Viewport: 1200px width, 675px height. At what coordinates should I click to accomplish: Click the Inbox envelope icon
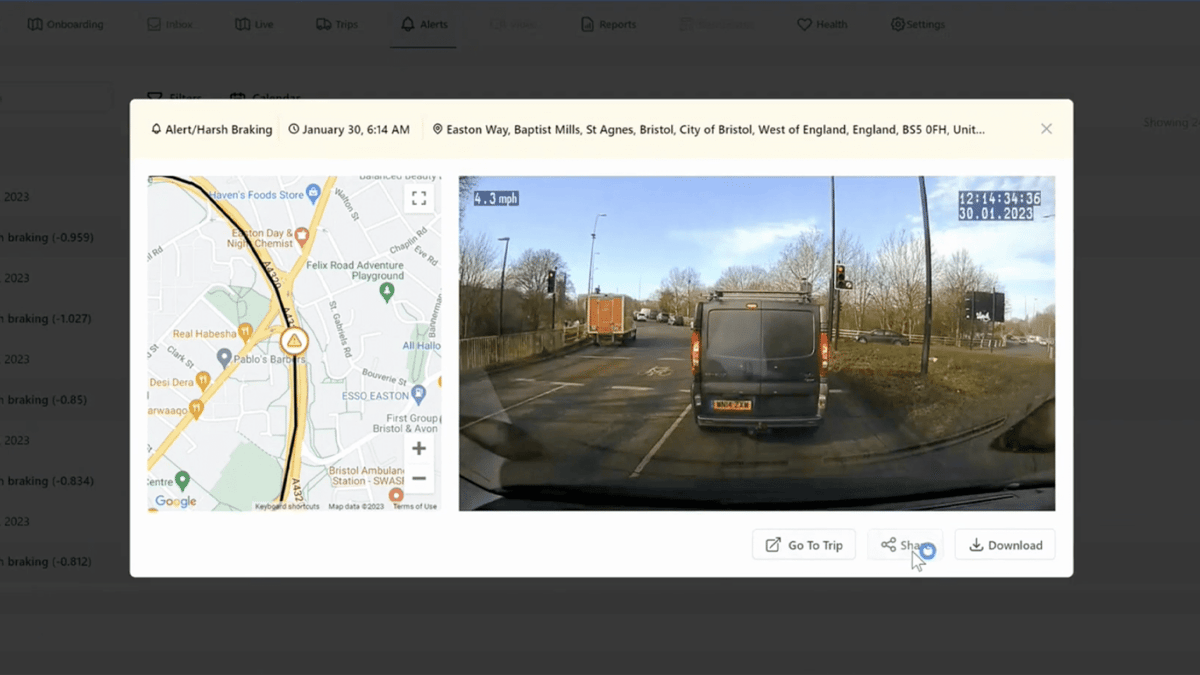(x=153, y=23)
